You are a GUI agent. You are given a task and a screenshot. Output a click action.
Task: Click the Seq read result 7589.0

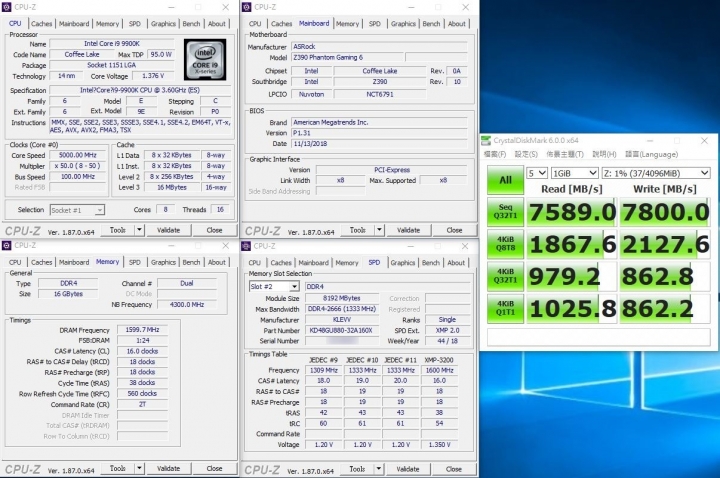pyautogui.click(x=571, y=212)
